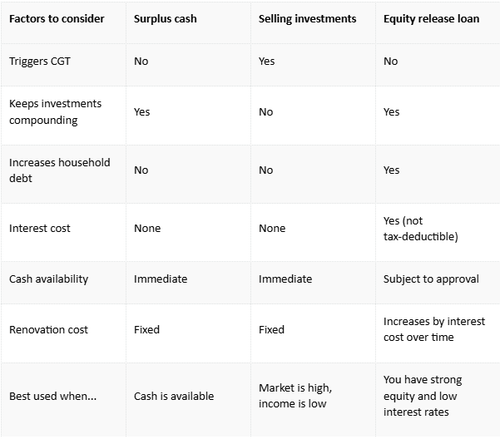The image size is (500, 439).
Task: Select 'You have strong equity' cell
Action: (423, 396)
